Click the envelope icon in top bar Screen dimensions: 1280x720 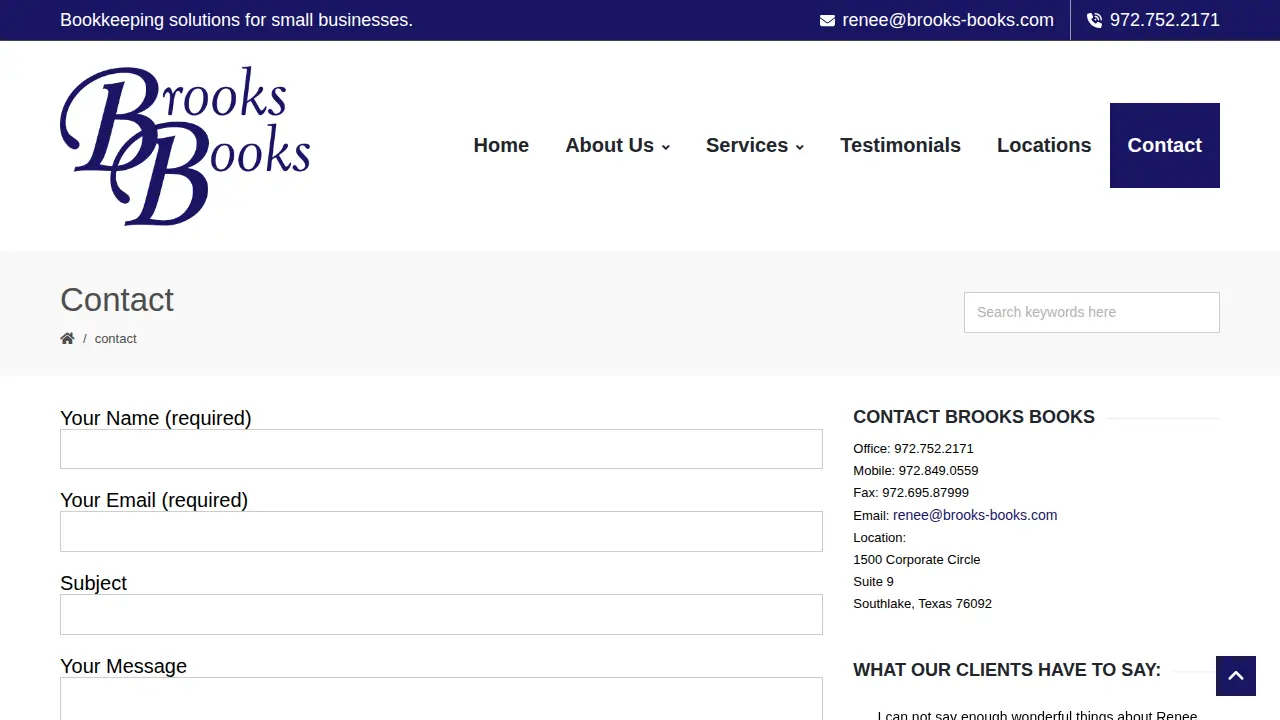[827, 20]
